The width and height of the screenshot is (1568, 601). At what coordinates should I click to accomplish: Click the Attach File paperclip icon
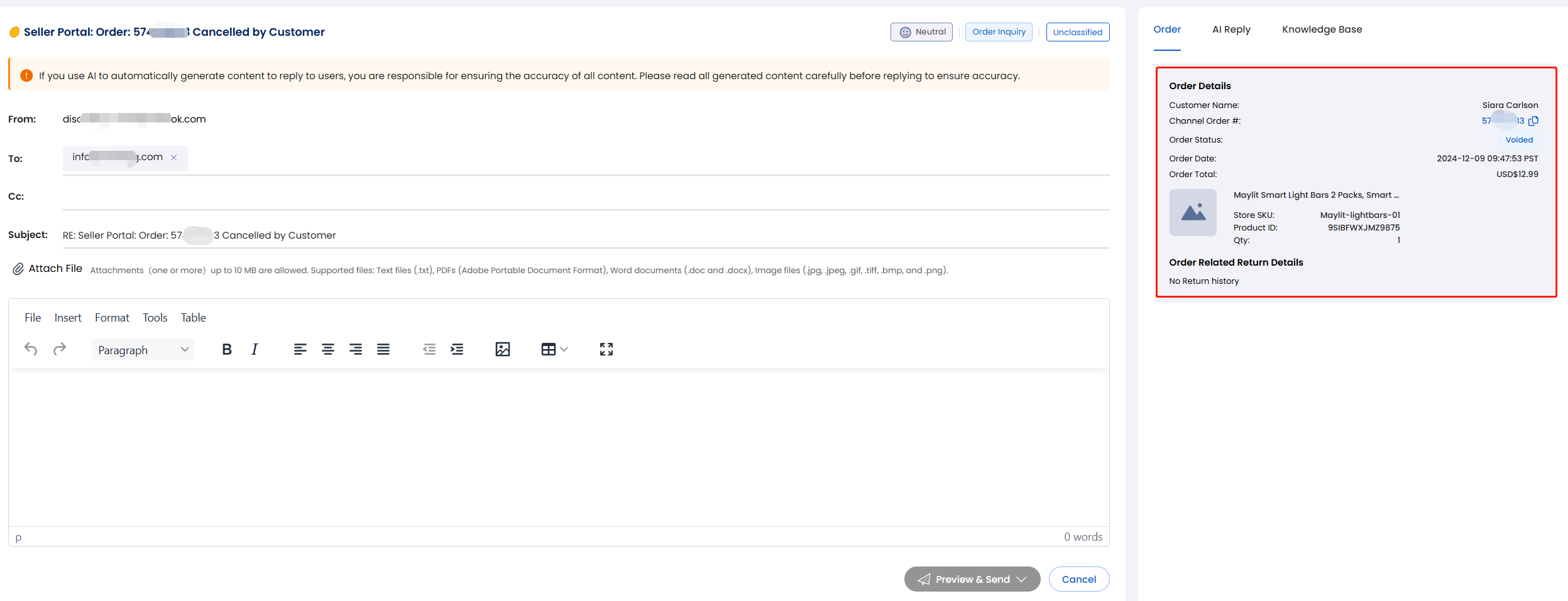(18, 269)
